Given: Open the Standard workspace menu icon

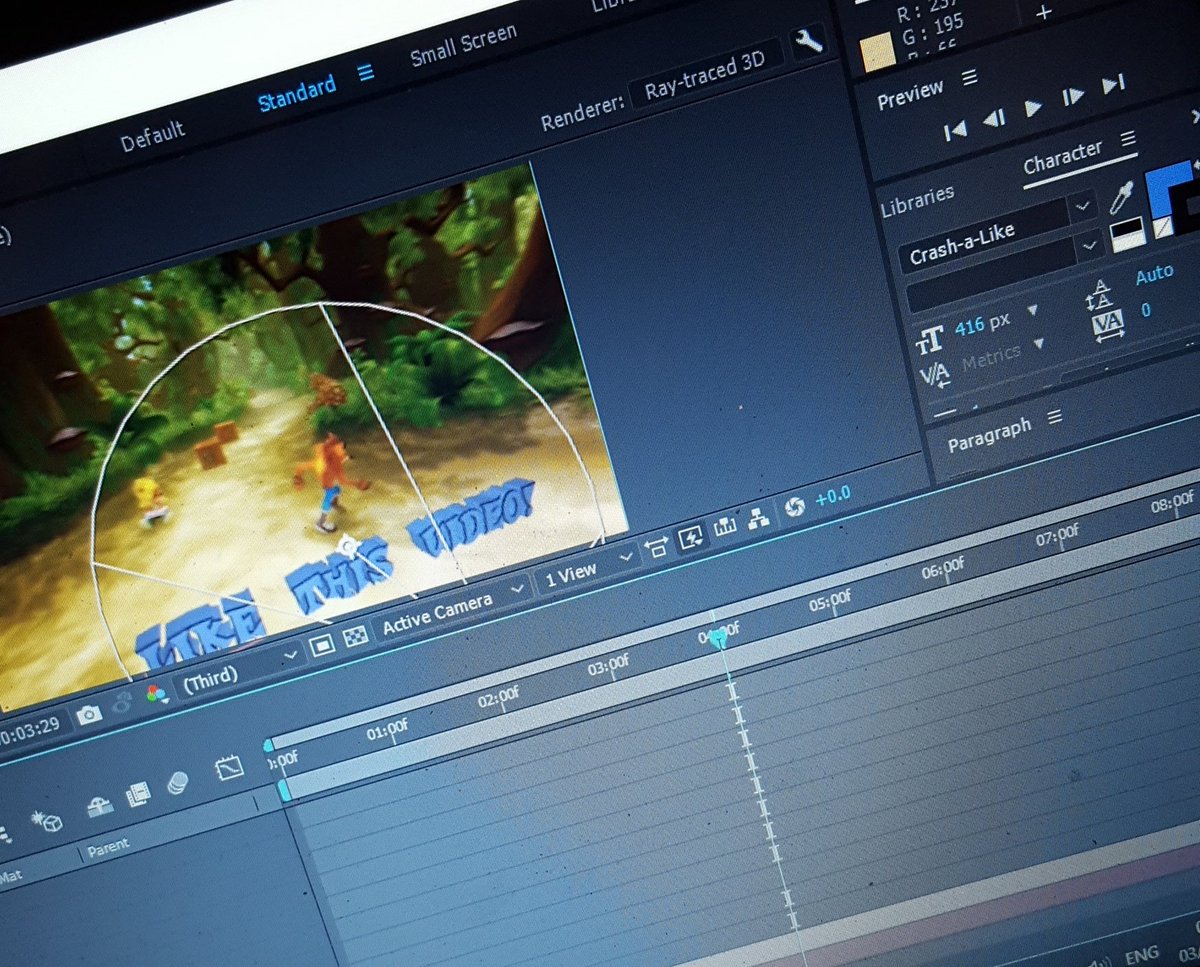Looking at the screenshot, I should (x=365, y=73).
